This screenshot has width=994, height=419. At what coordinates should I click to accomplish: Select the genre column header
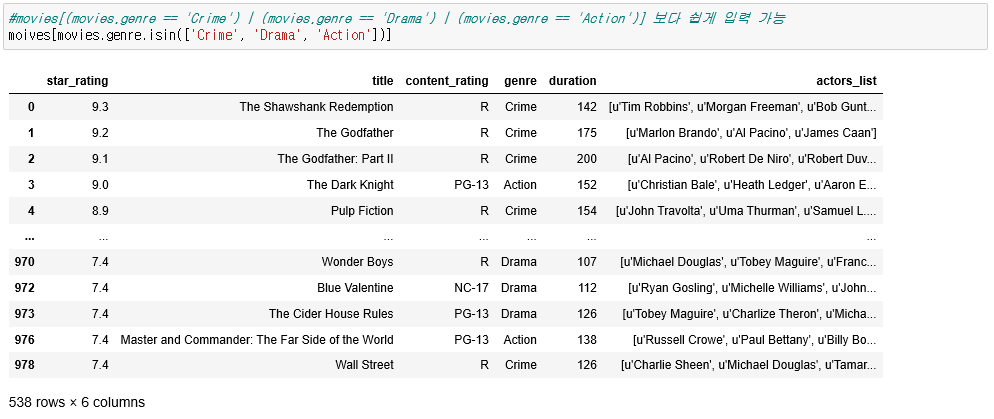pyautogui.click(x=520, y=81)
